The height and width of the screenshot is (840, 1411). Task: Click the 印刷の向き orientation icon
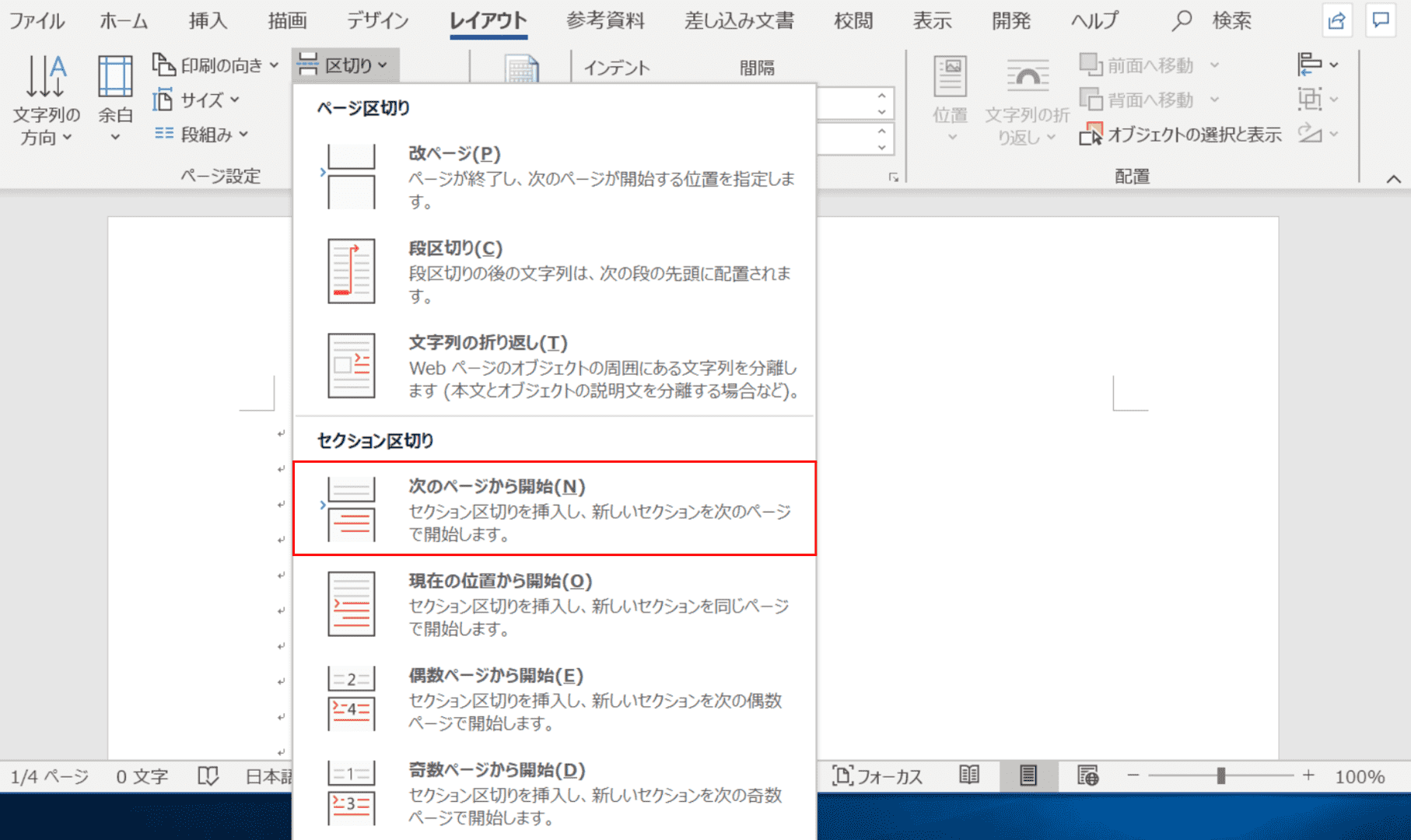[x=163, y=65]
